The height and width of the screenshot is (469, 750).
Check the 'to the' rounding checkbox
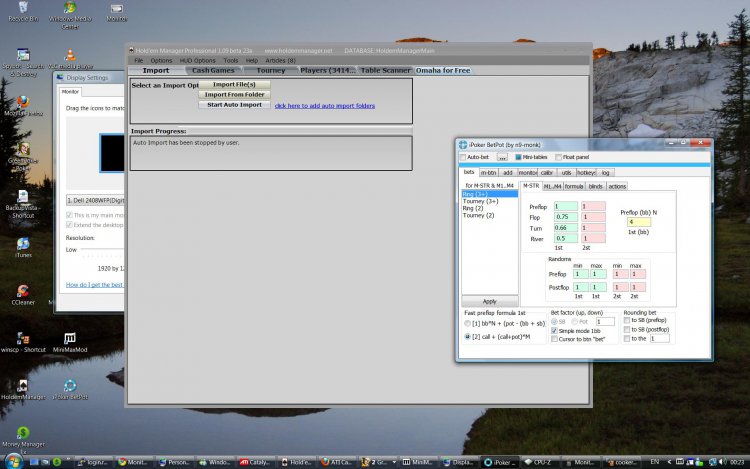[x=627, y=338]
